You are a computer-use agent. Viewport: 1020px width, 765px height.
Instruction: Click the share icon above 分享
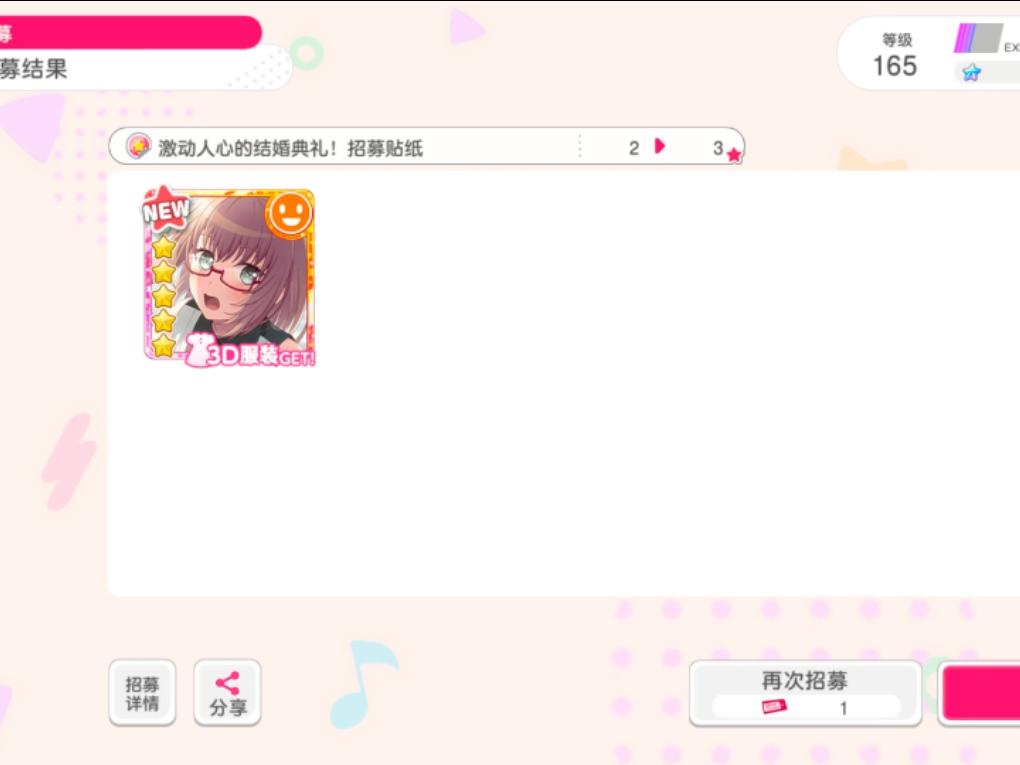(x=228, y=683)
